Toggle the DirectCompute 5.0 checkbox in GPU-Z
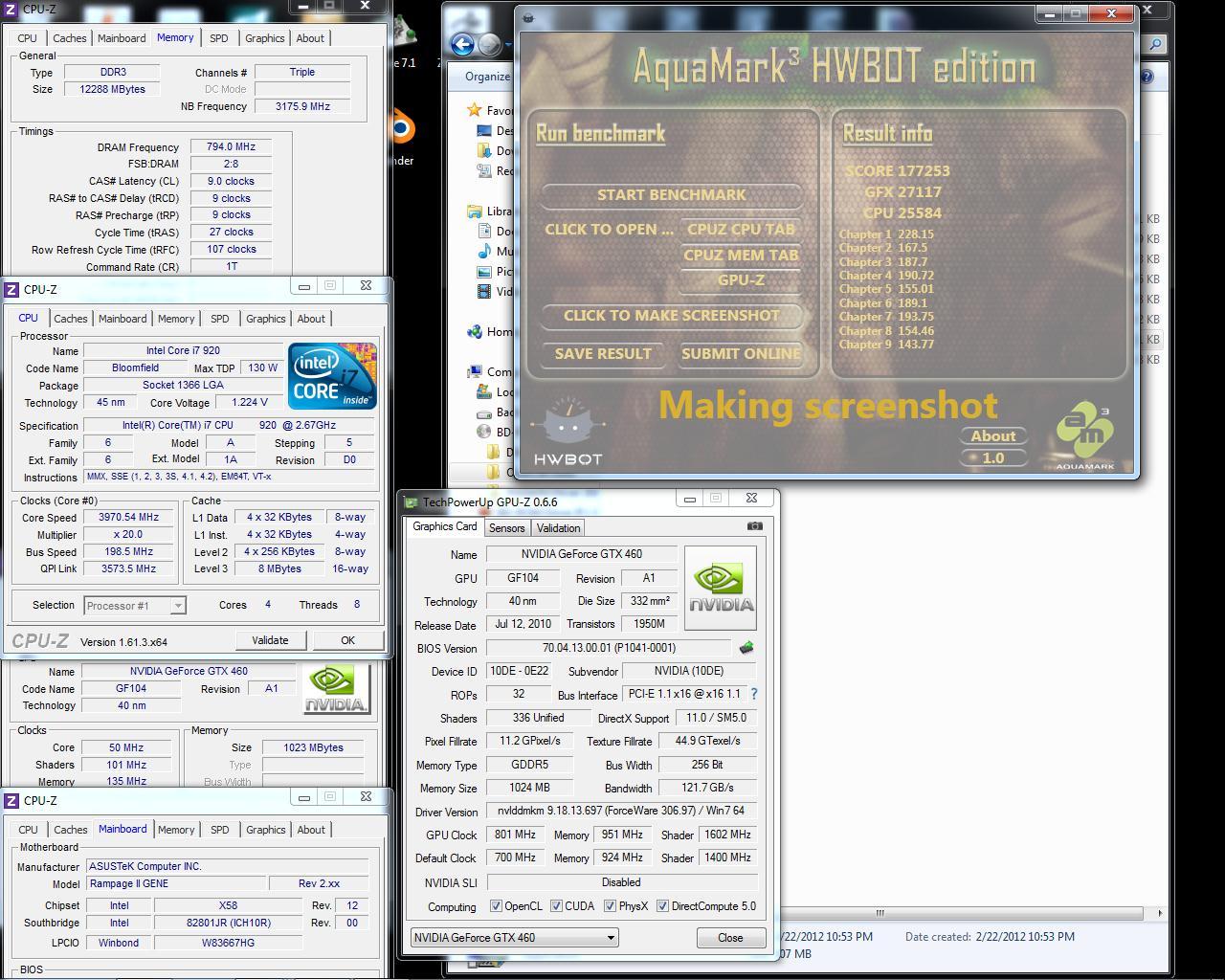The image size is (1225, 980). [662, 906]
